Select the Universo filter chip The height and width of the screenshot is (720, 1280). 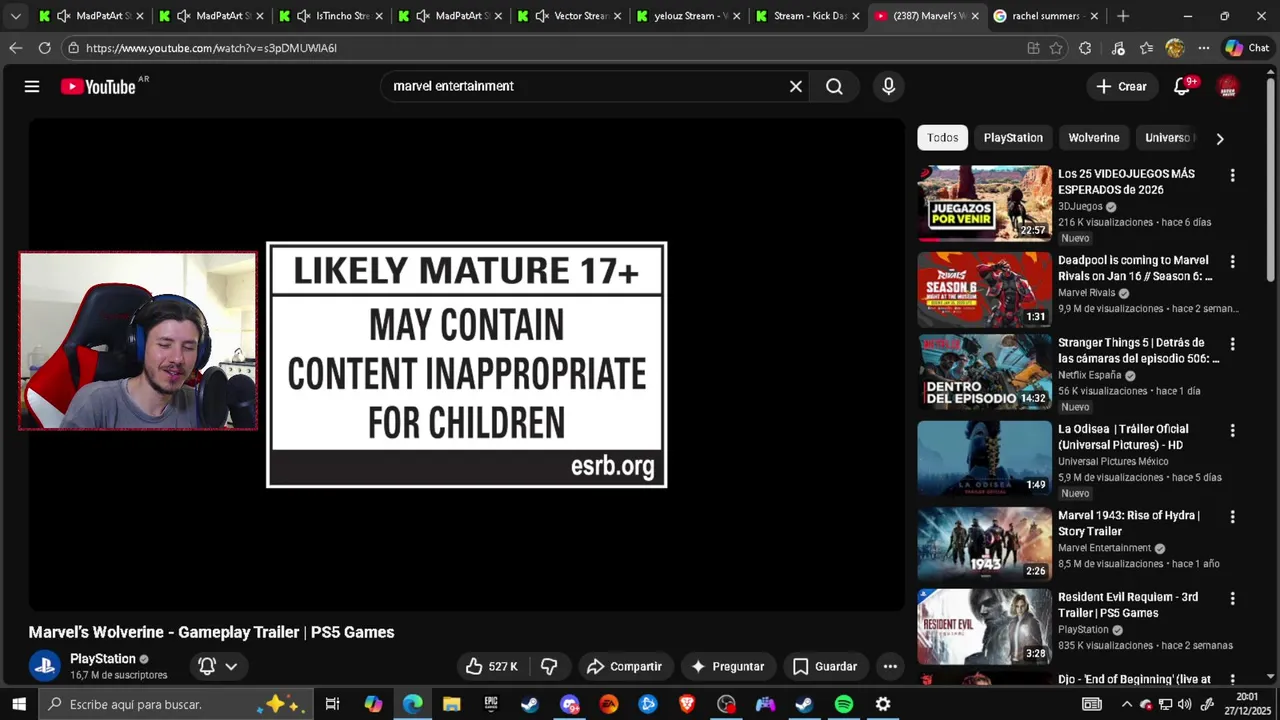coord(1169,138)
